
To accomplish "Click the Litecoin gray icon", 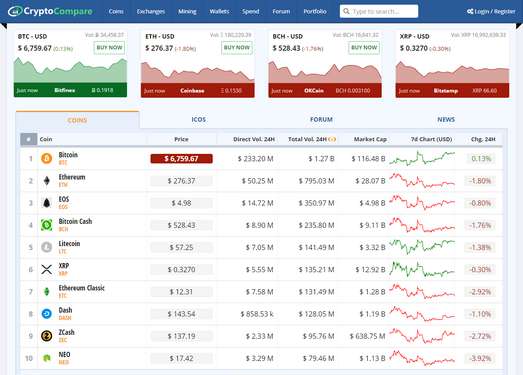I will coord(46,247).
